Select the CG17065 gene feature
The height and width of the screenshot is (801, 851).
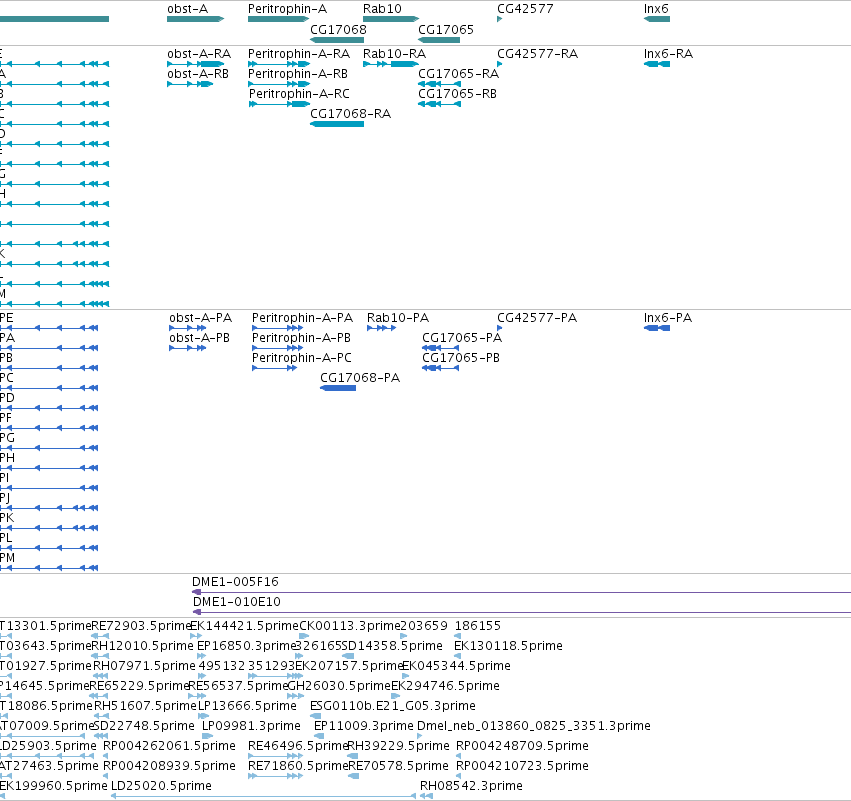pyautogui.click(x=439, y=40)
